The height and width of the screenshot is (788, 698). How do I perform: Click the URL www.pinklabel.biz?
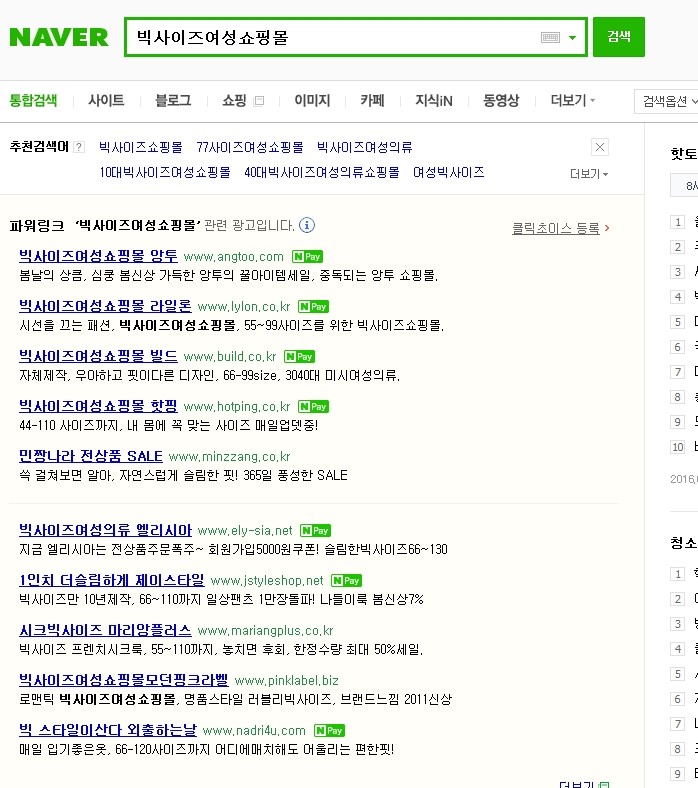click(286, 681)
